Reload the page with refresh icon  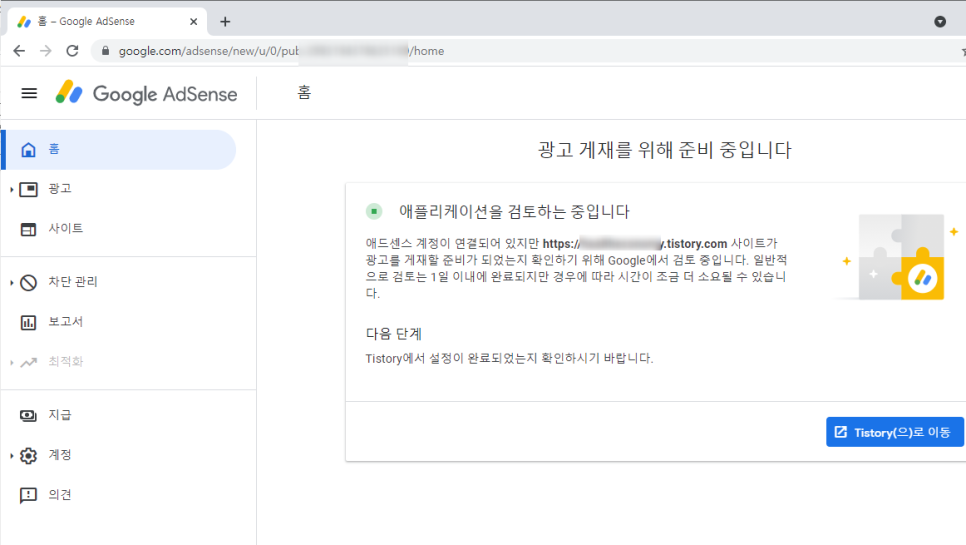click(x=72, y=51)
